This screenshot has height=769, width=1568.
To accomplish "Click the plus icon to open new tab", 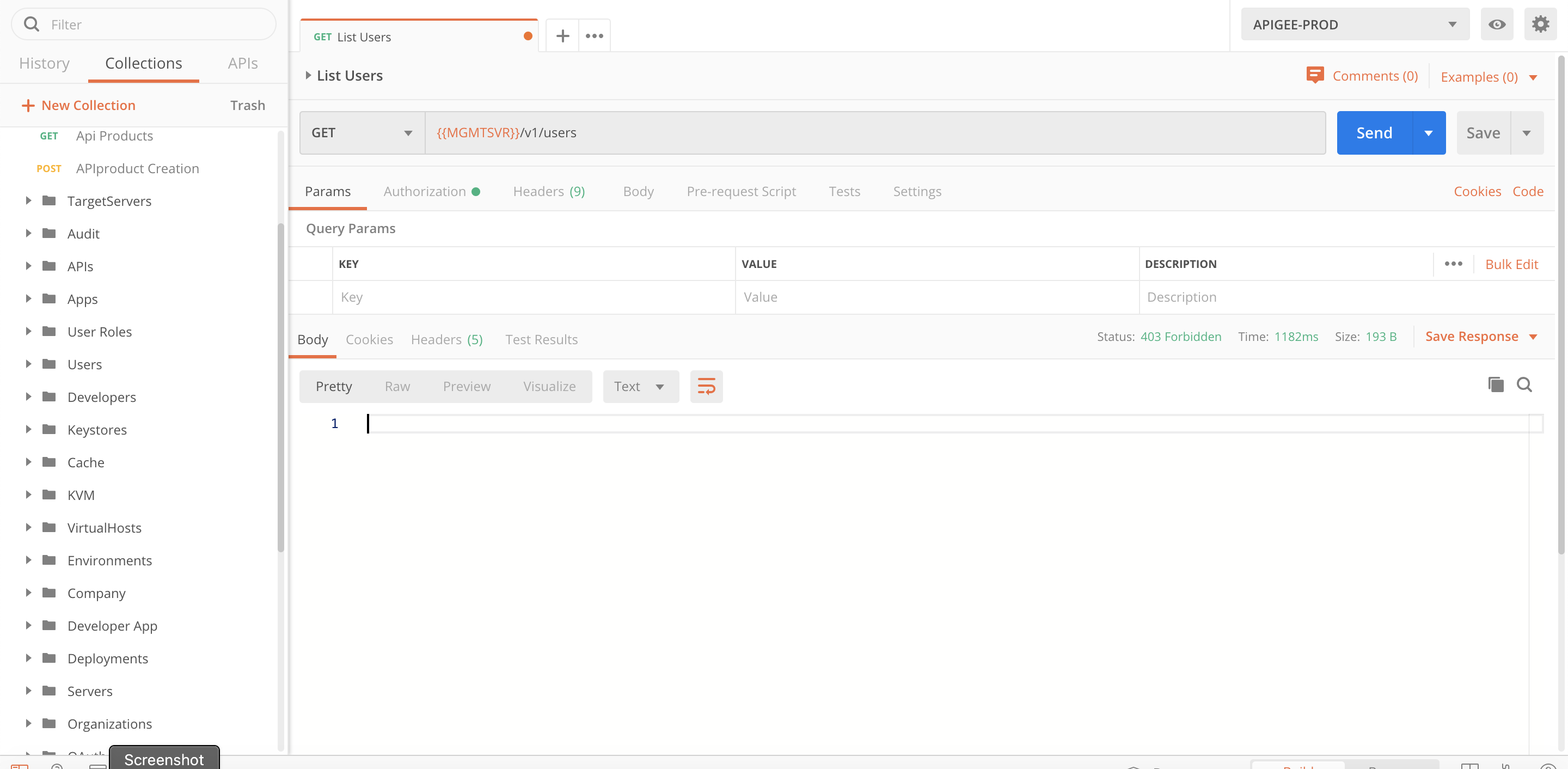I will coord(562,36).
